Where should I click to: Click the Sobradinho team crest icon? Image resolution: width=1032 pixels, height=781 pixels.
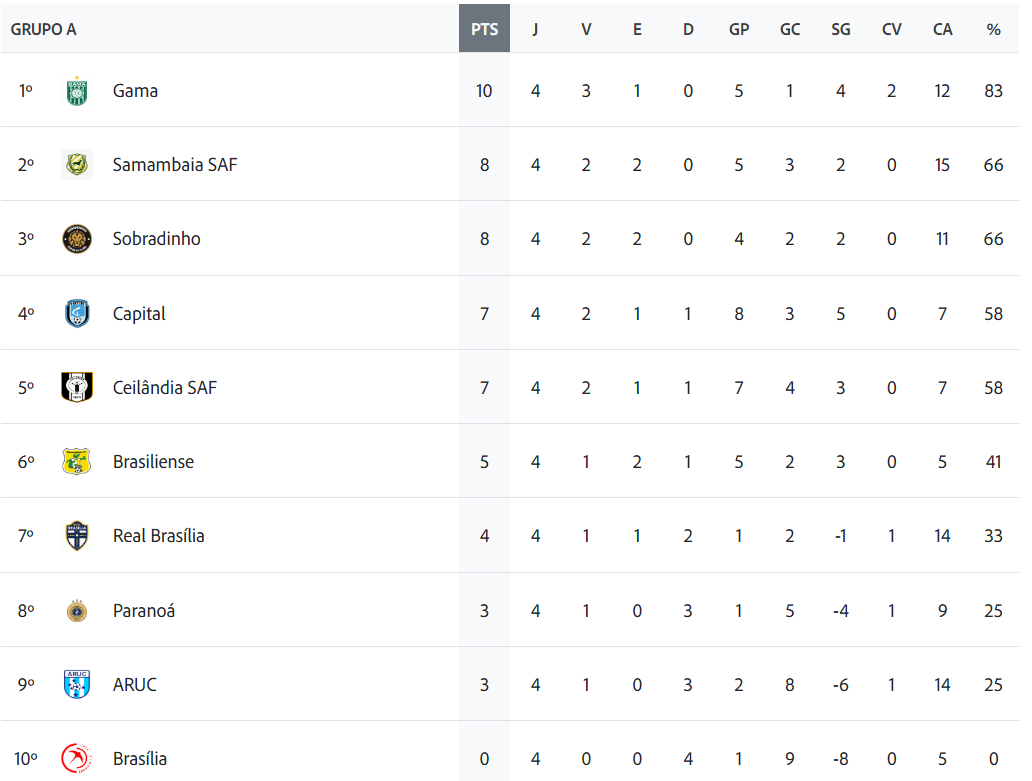point(77,239)
